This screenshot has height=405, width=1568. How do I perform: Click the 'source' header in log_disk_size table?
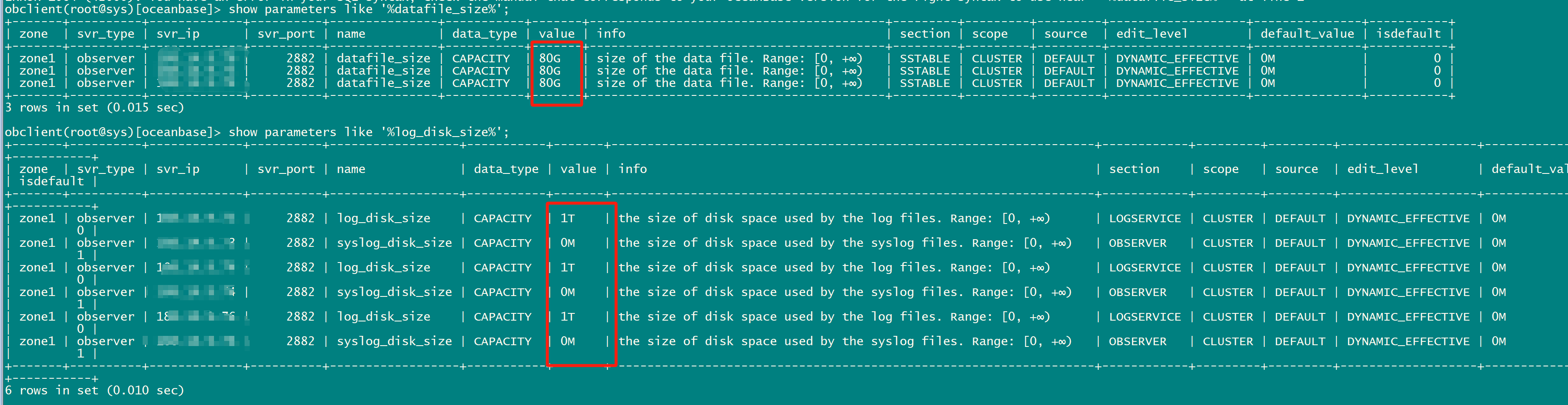pyautogui.click(x=1297, y=169)
